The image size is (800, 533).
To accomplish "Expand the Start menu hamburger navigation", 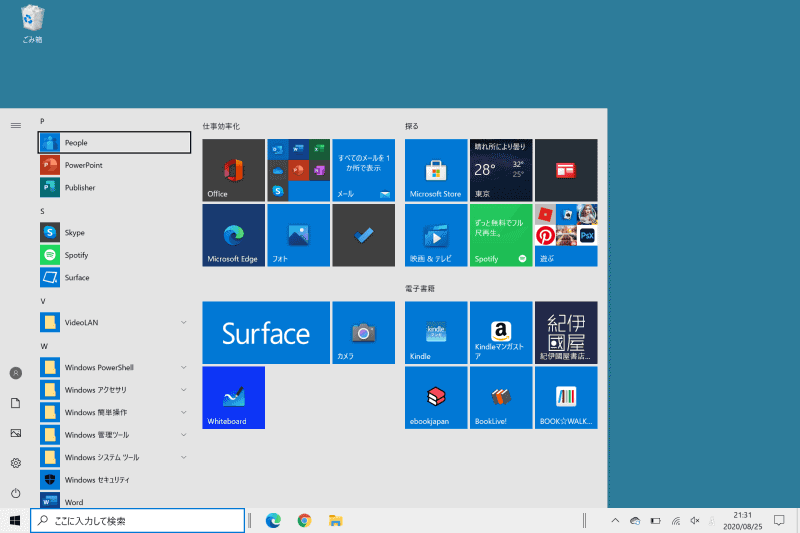I will click(x=16, y=125).
